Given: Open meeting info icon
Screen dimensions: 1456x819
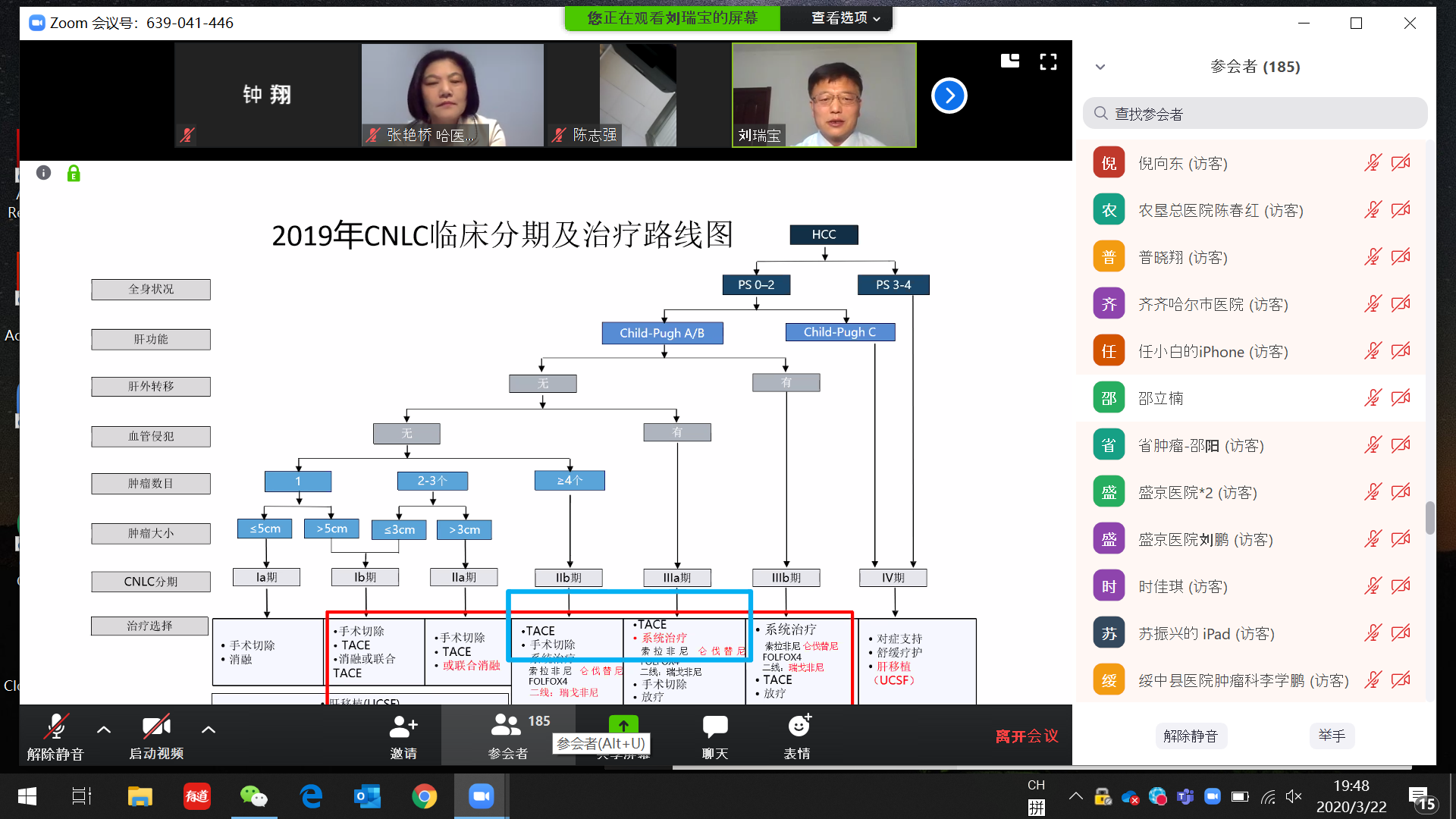Looking at the screenshot, I should [x=44, y=173].
